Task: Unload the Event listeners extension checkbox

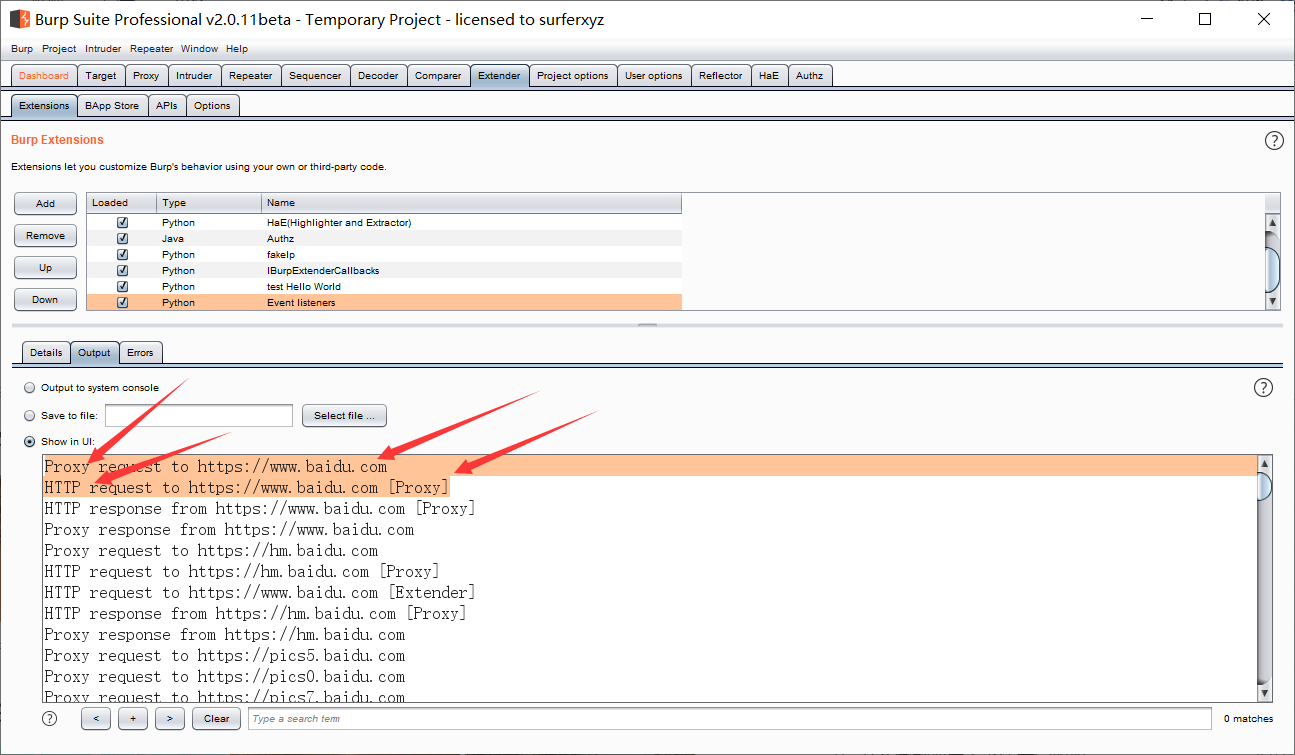Action: pyautogui.click(x=123, y=302)
